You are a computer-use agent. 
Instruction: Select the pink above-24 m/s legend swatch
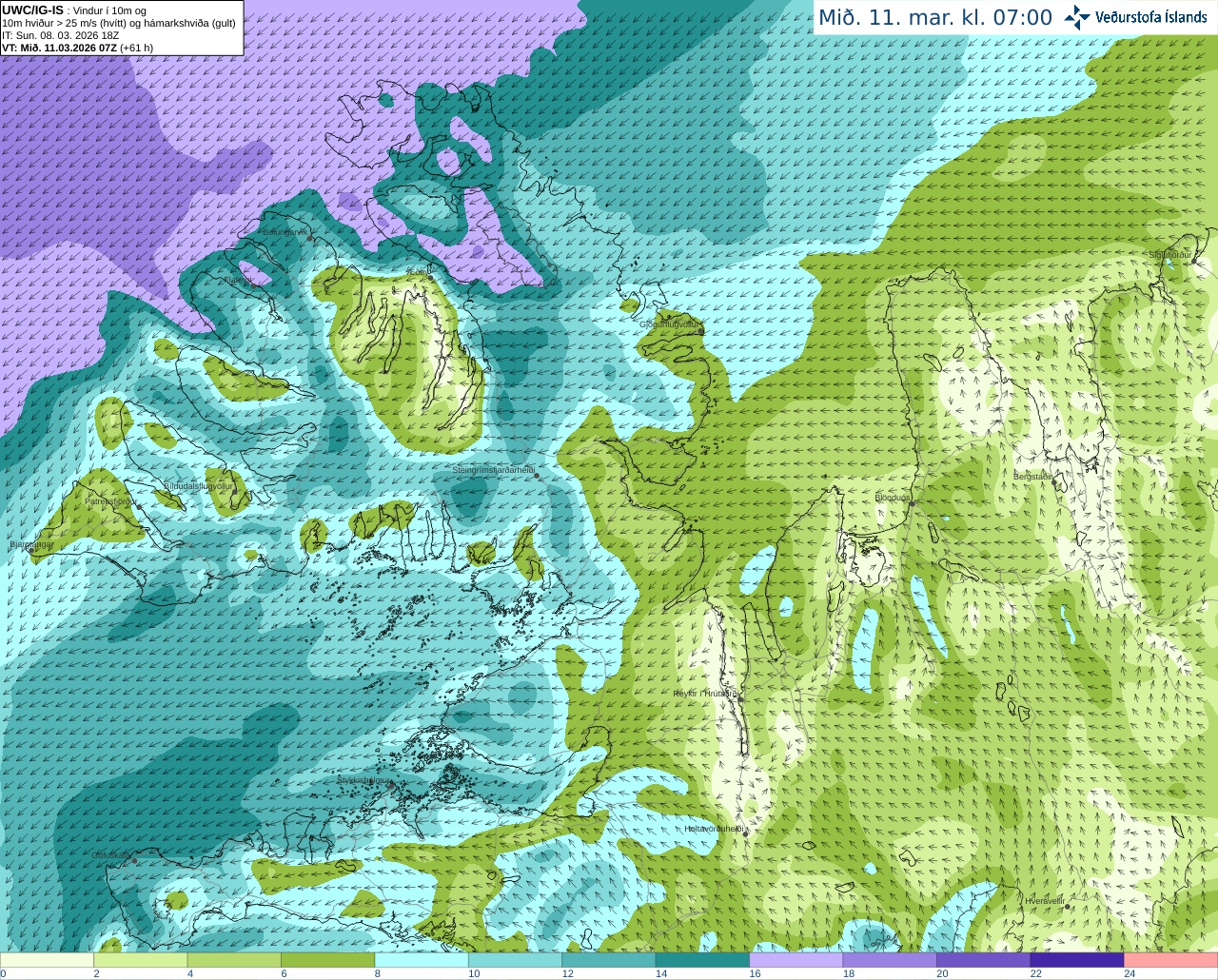point(1171,959)
